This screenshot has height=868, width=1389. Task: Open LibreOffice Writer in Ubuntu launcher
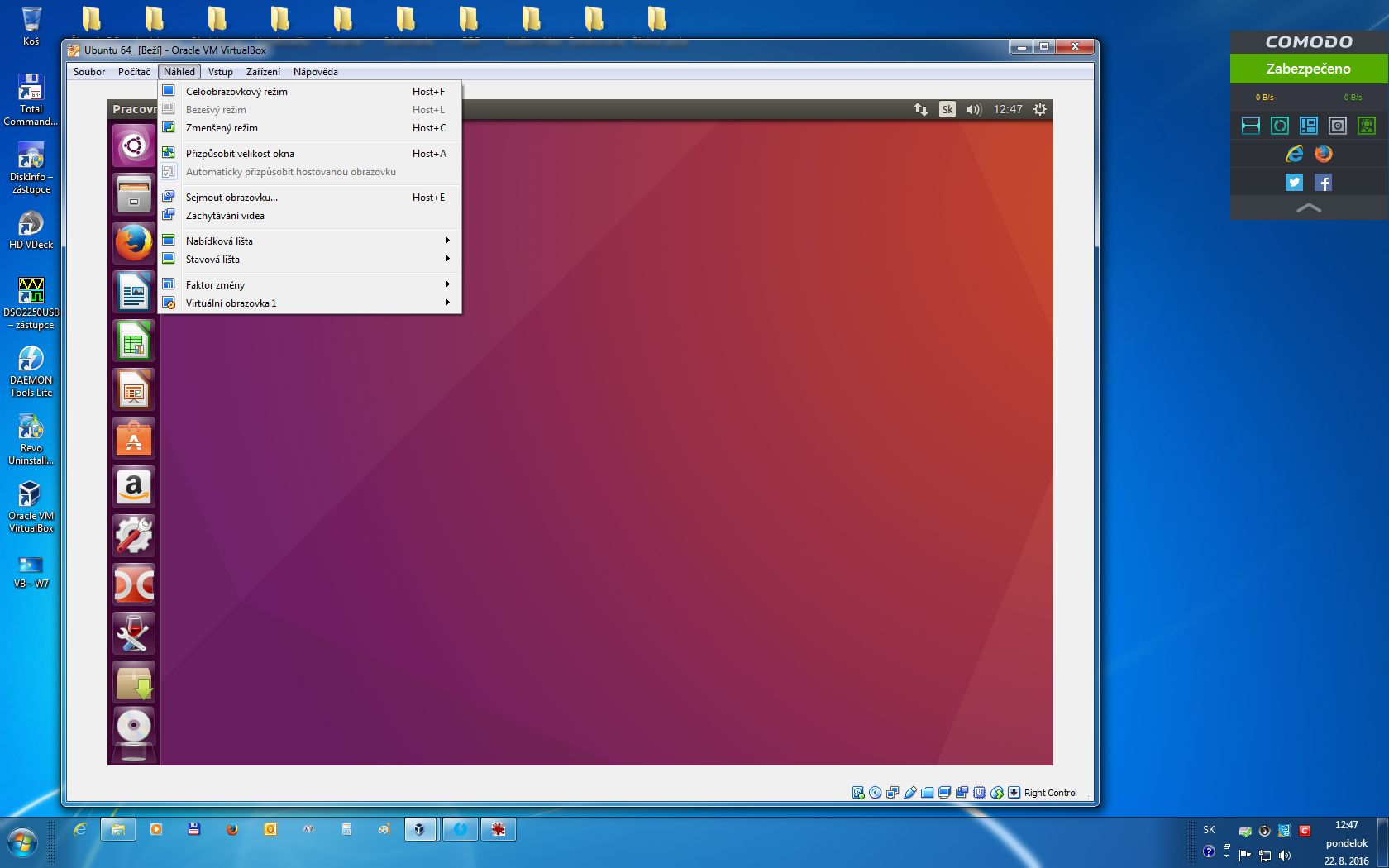[134, 292]
